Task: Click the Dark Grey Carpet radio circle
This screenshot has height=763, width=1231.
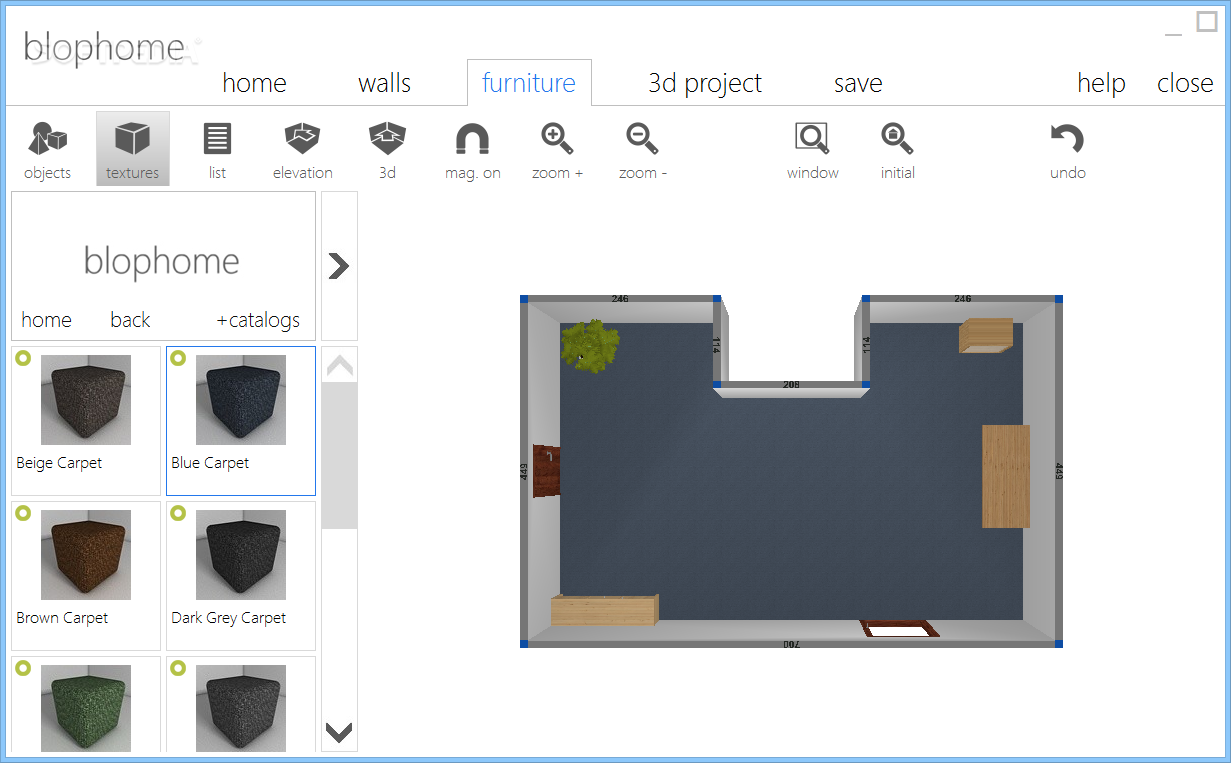Action: click(178, 513)
